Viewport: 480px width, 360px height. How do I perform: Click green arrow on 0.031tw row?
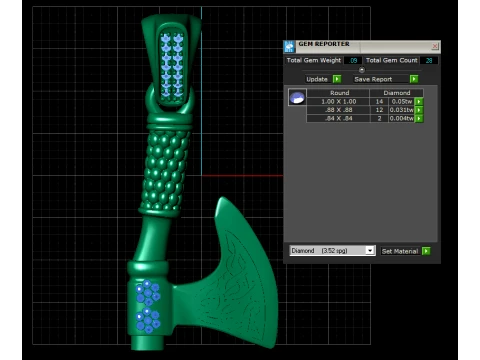click(419, 110)
